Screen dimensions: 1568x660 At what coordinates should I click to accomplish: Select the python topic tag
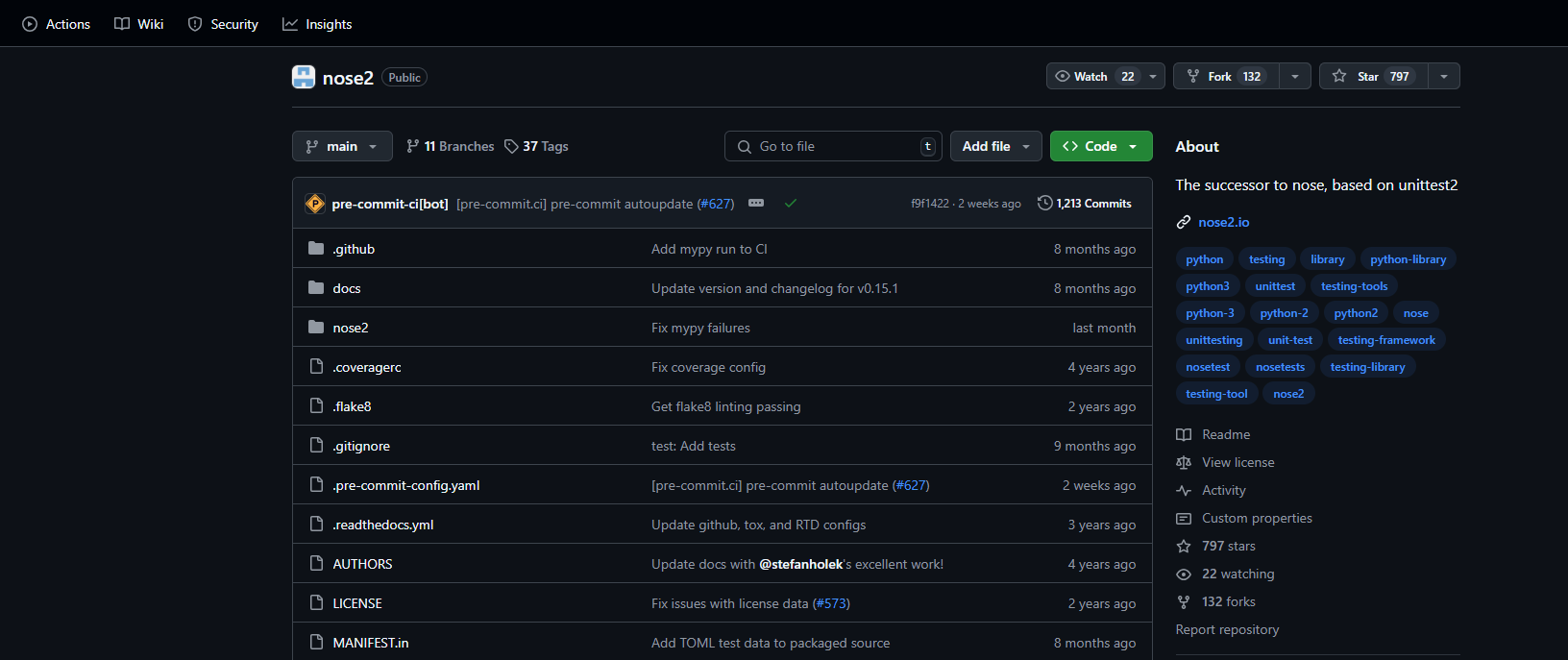pos(1204,259)
